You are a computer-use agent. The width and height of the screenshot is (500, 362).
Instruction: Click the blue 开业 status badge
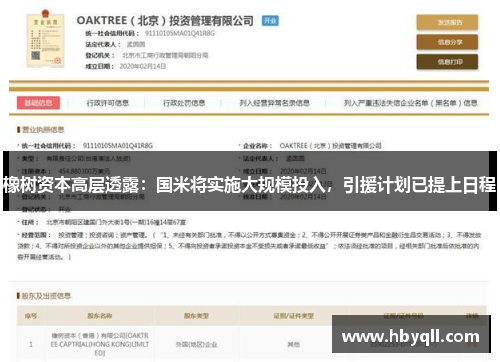(270, 21)
